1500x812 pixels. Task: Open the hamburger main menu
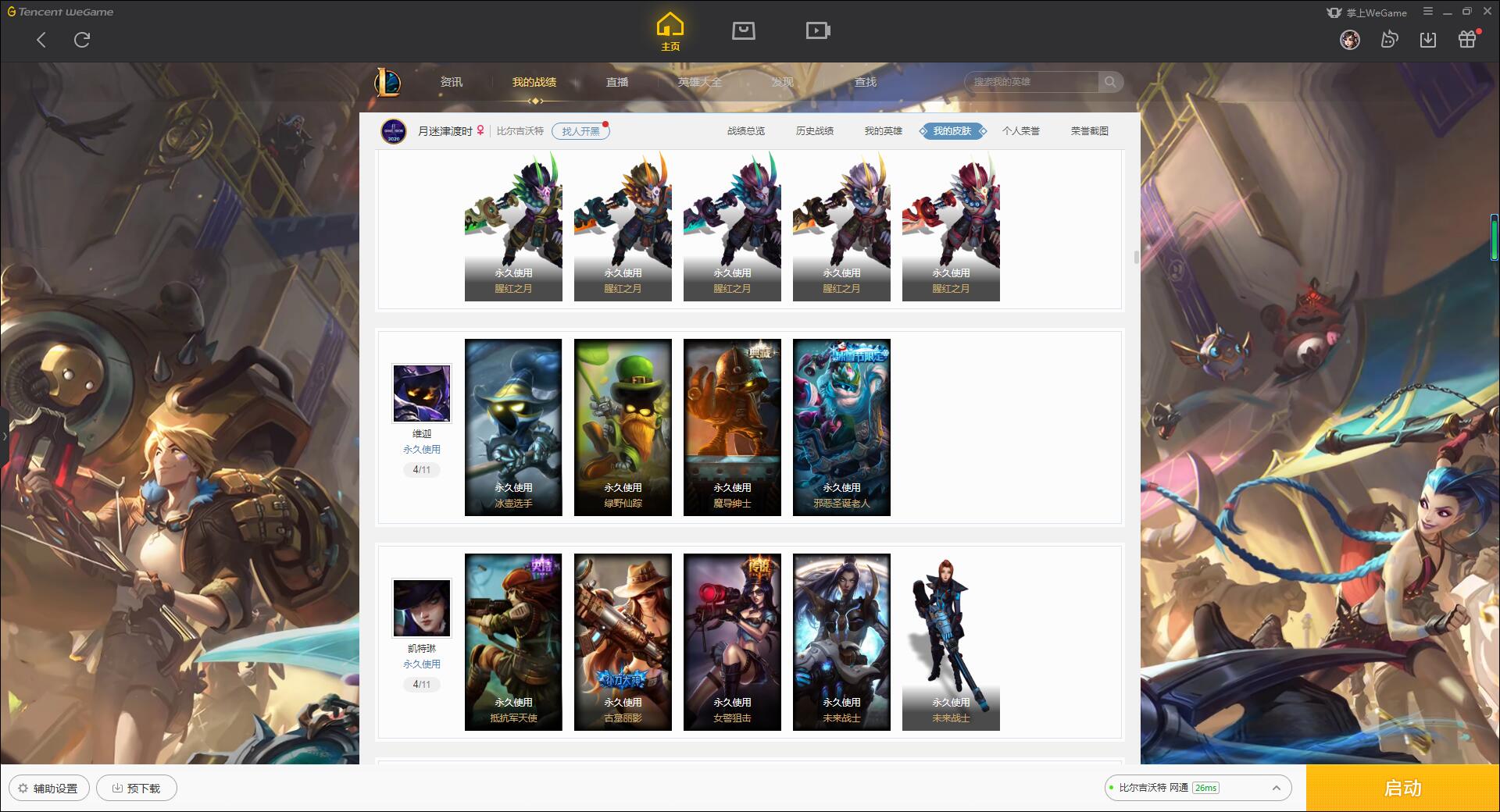(x=1428, y=12)
